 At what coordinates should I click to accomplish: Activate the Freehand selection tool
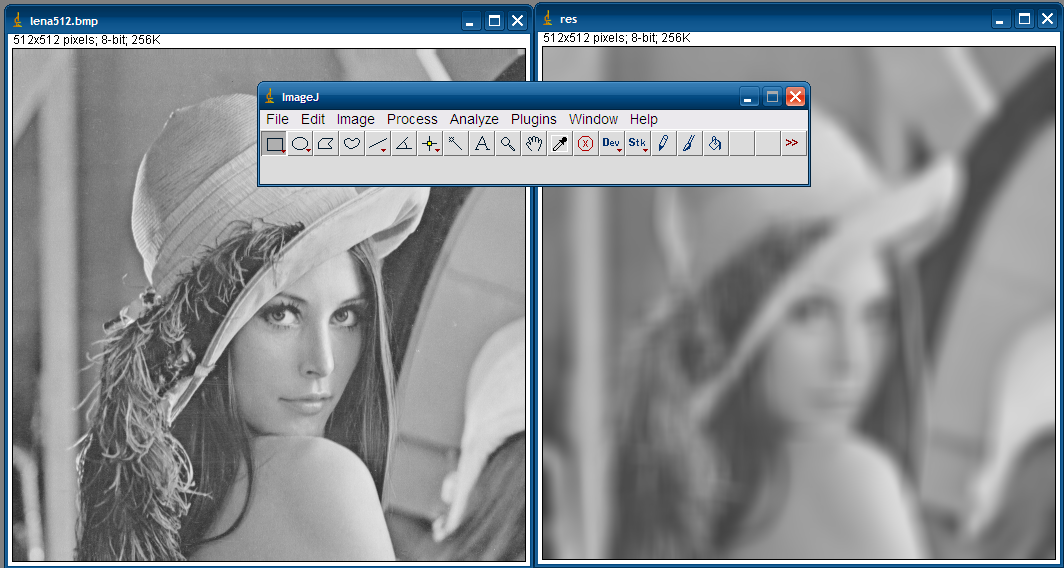pyautogui.click(x=352, y=144)
